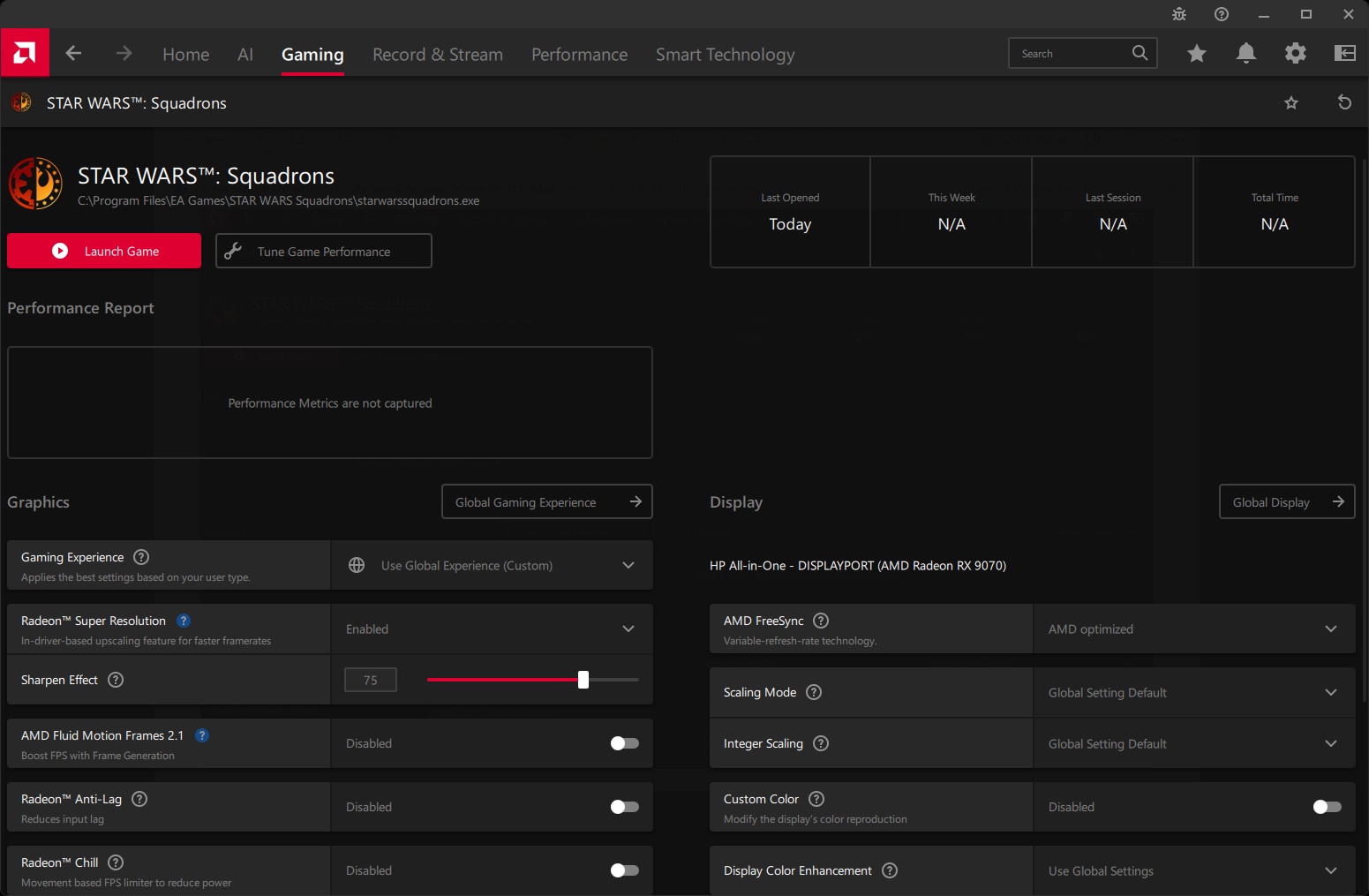
Task: Open the help question mark in title bar
Action: pyautogui.click(x=1222, y=14)
